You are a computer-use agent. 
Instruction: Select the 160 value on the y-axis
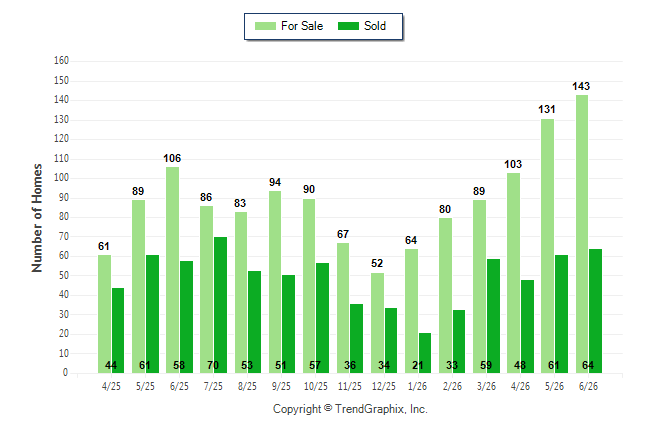[61, 61]
